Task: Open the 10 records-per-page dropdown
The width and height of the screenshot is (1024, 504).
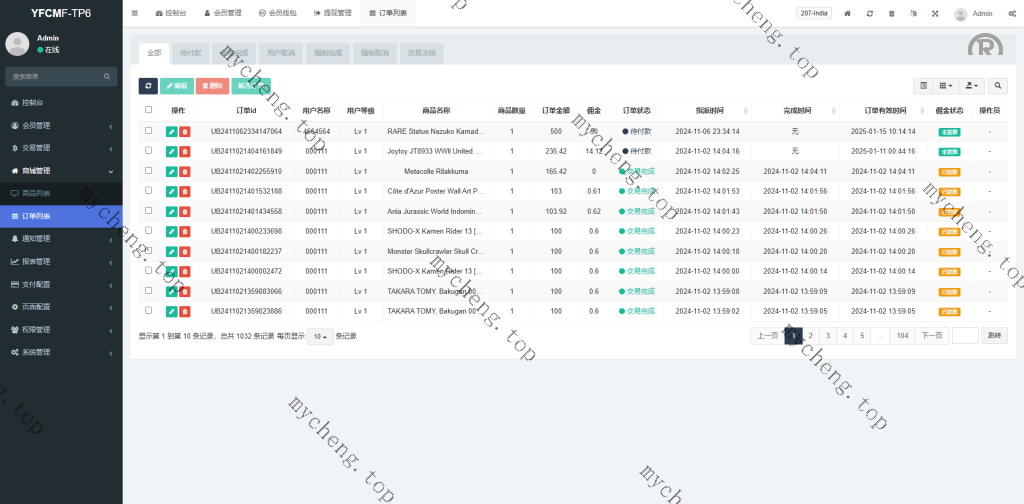Action: tap(320, 336)
